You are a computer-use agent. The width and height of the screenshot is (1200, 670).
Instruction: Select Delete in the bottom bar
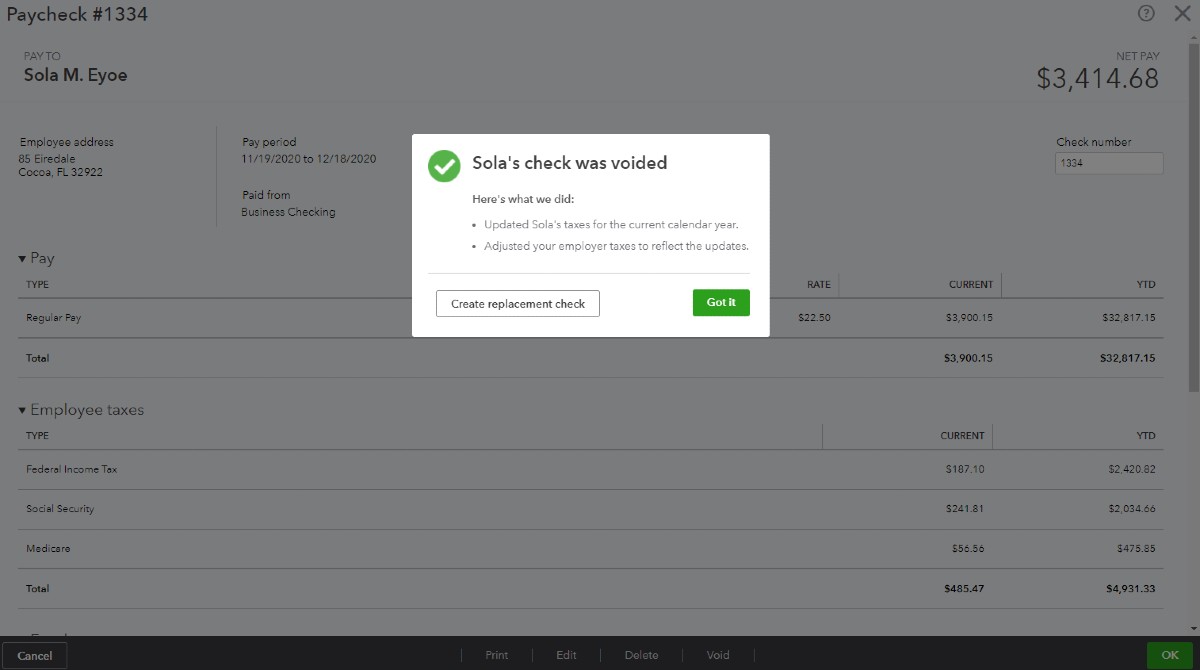point(641,656)
